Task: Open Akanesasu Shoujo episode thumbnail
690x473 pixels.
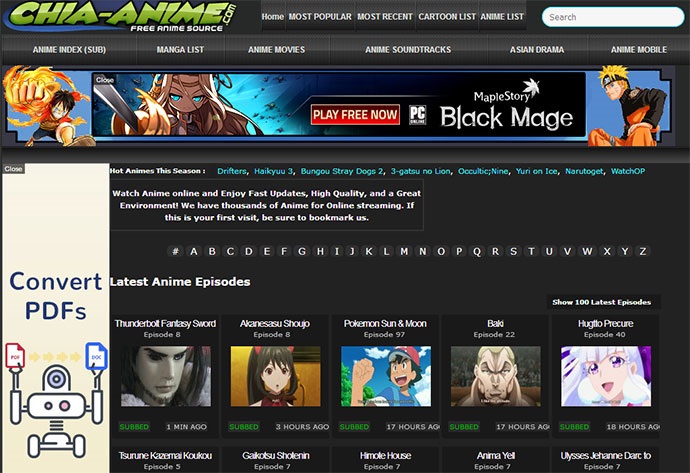Action: point(275,376)
